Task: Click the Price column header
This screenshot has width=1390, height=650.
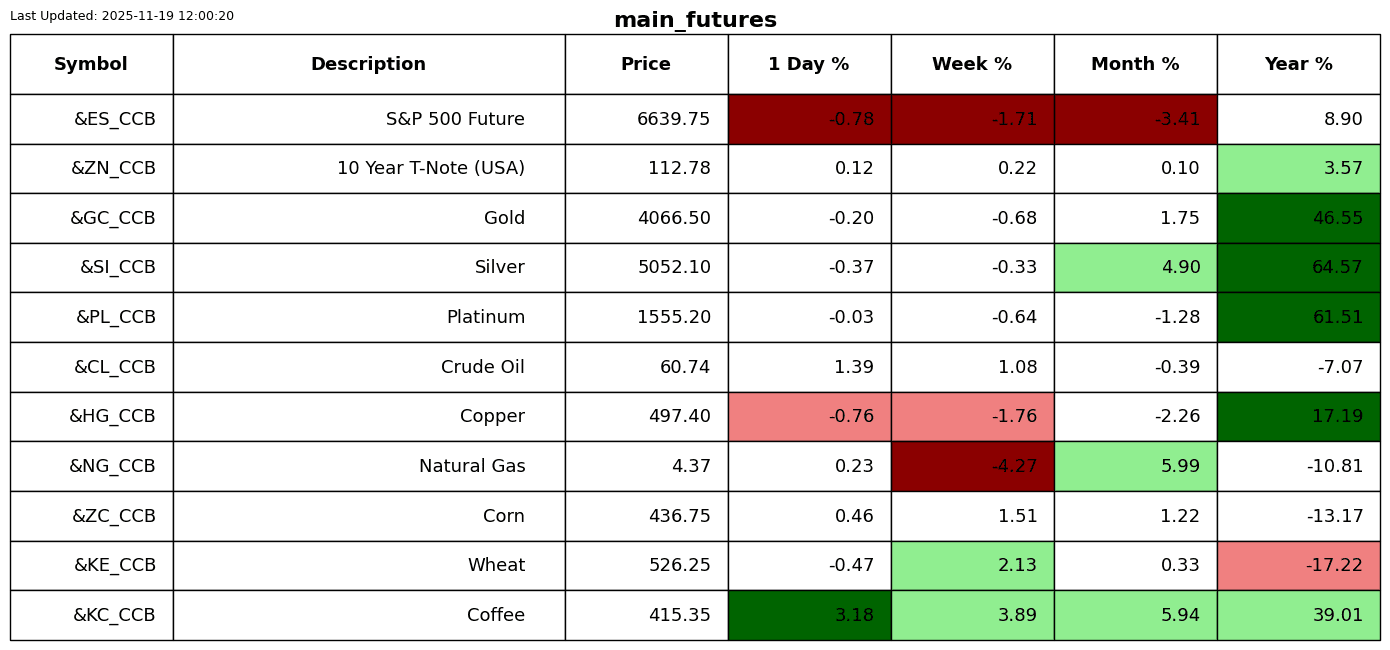Action: 646,65
